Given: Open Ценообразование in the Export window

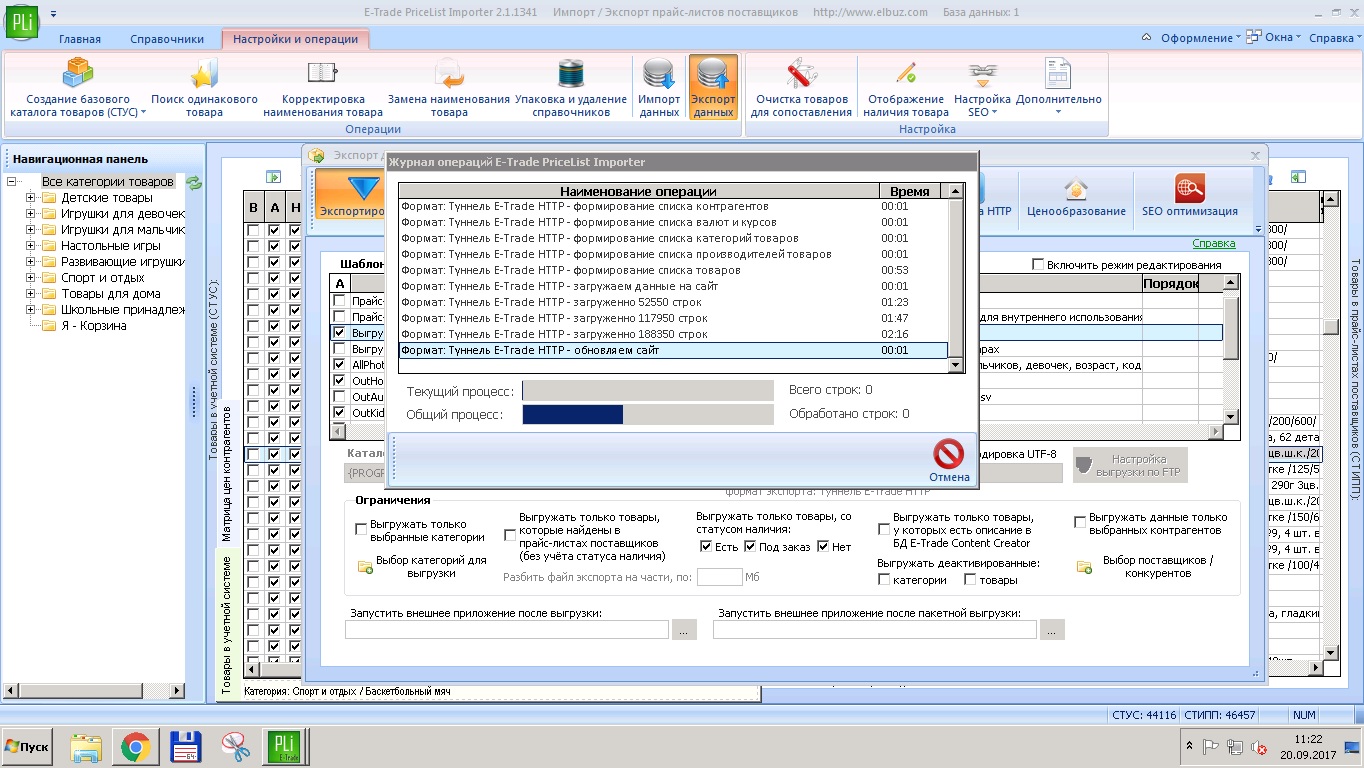Looking at the screenshot, I should 1076,195.
